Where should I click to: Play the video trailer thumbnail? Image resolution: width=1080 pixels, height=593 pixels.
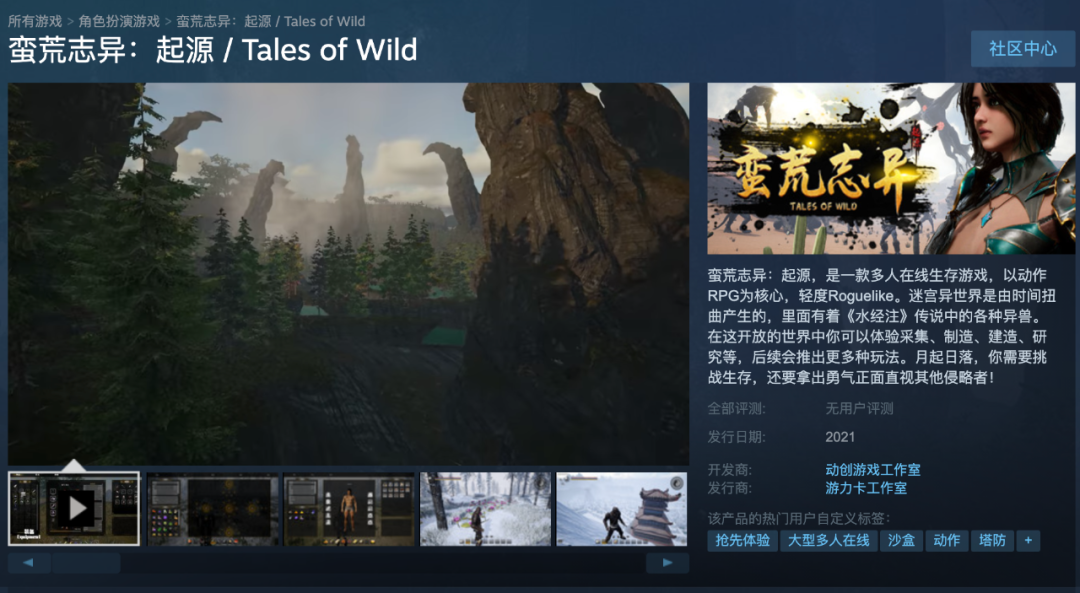tap(74, 508)
